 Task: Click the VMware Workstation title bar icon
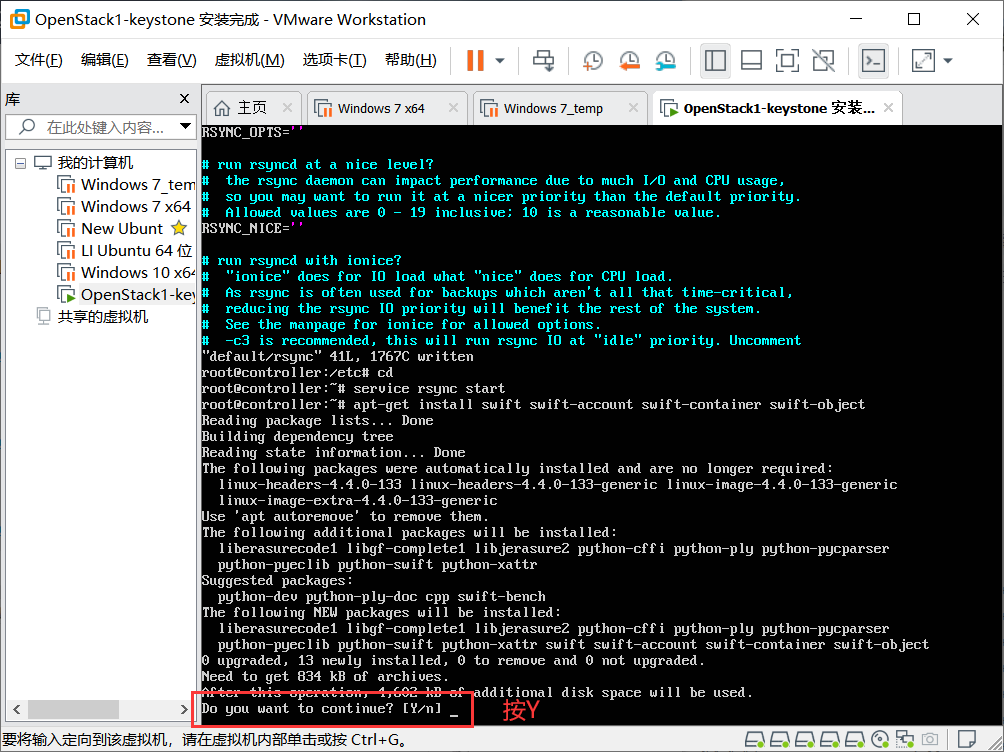tap(20, 19)
